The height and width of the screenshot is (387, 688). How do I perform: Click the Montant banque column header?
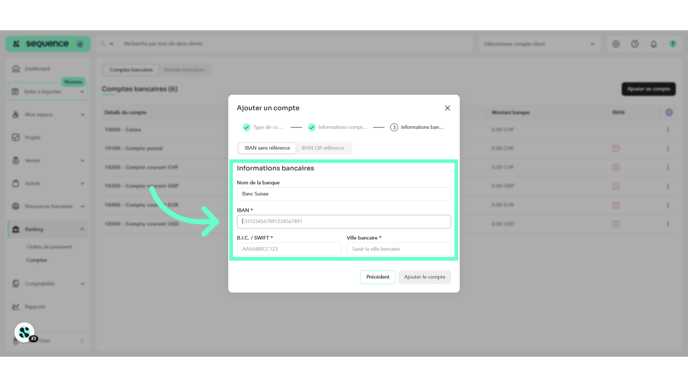tap(510, 113)
